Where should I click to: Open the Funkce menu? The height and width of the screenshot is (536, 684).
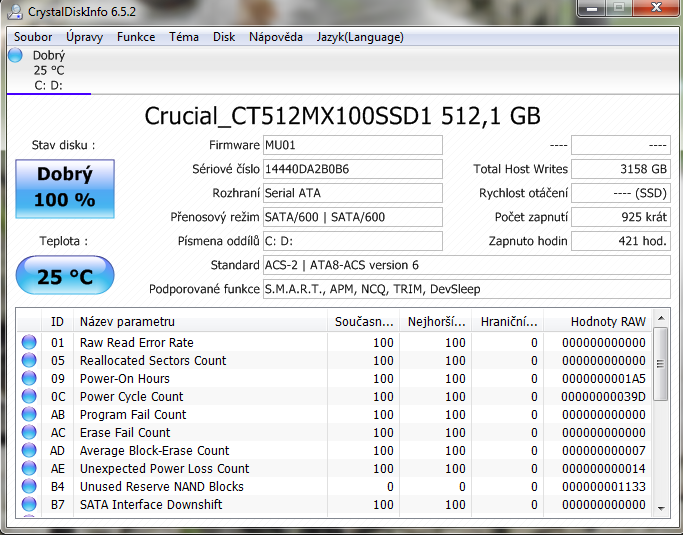pyautogui.click(x=136, y=37)
